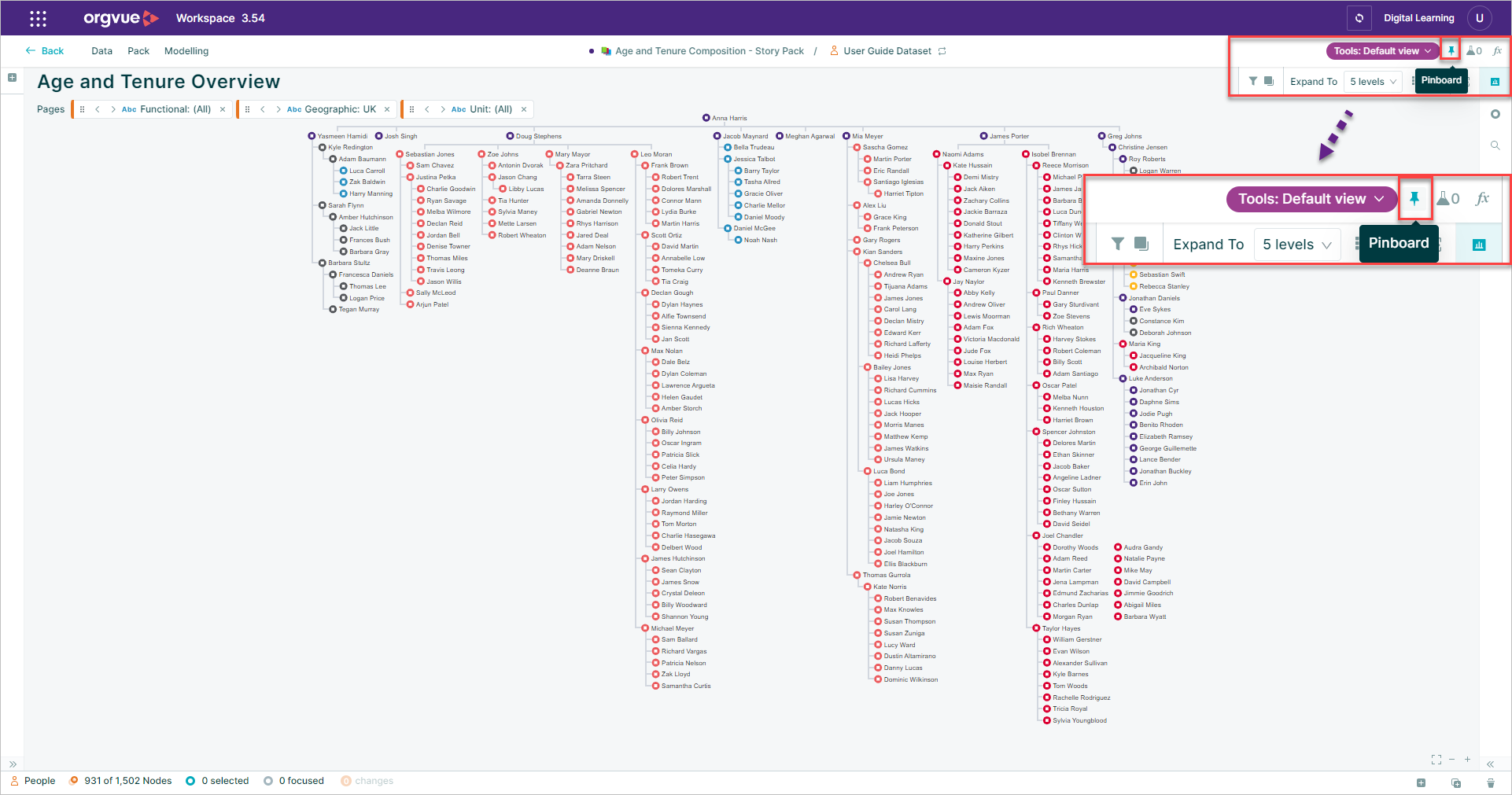Click the trash delete icon
1512x795 pixels.
(1490, 782)
